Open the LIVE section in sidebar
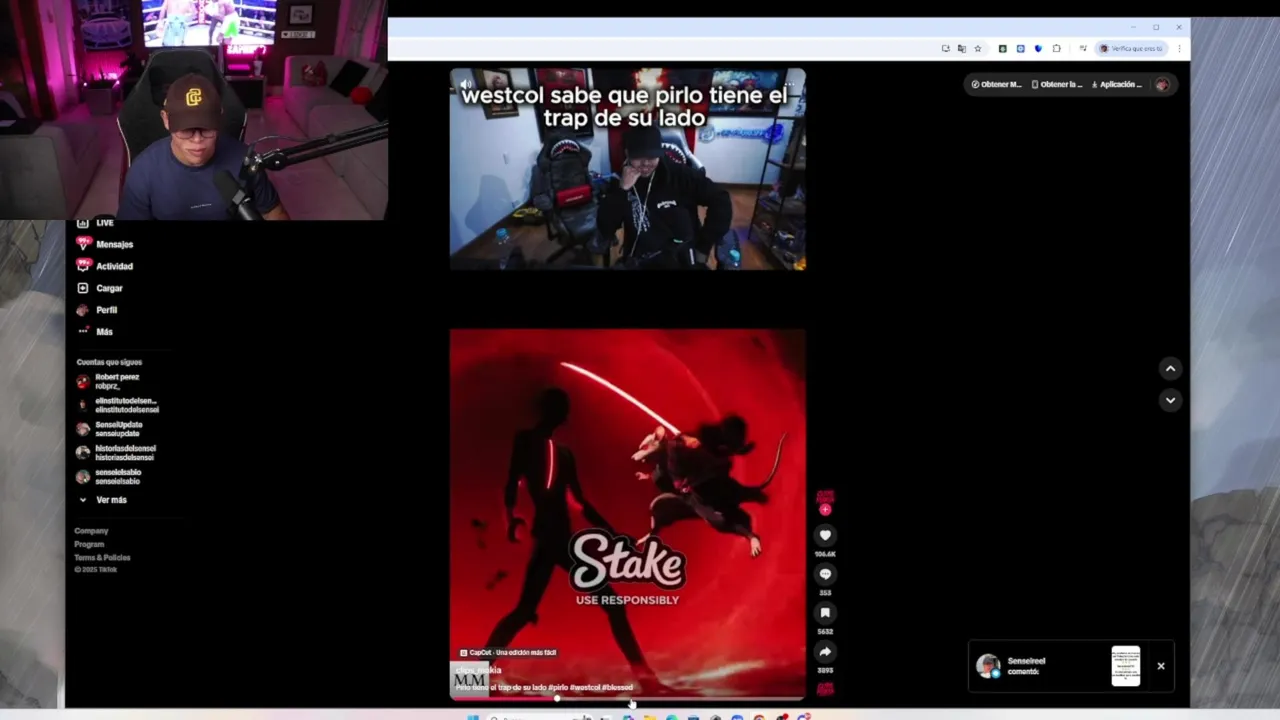Viewport: 1280px width, 720px height. point(94,223)
